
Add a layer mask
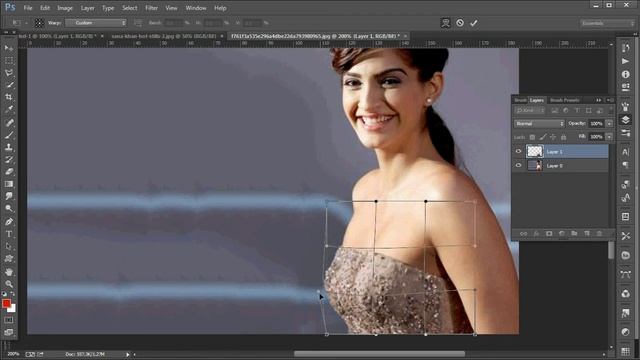click(549, 233)
